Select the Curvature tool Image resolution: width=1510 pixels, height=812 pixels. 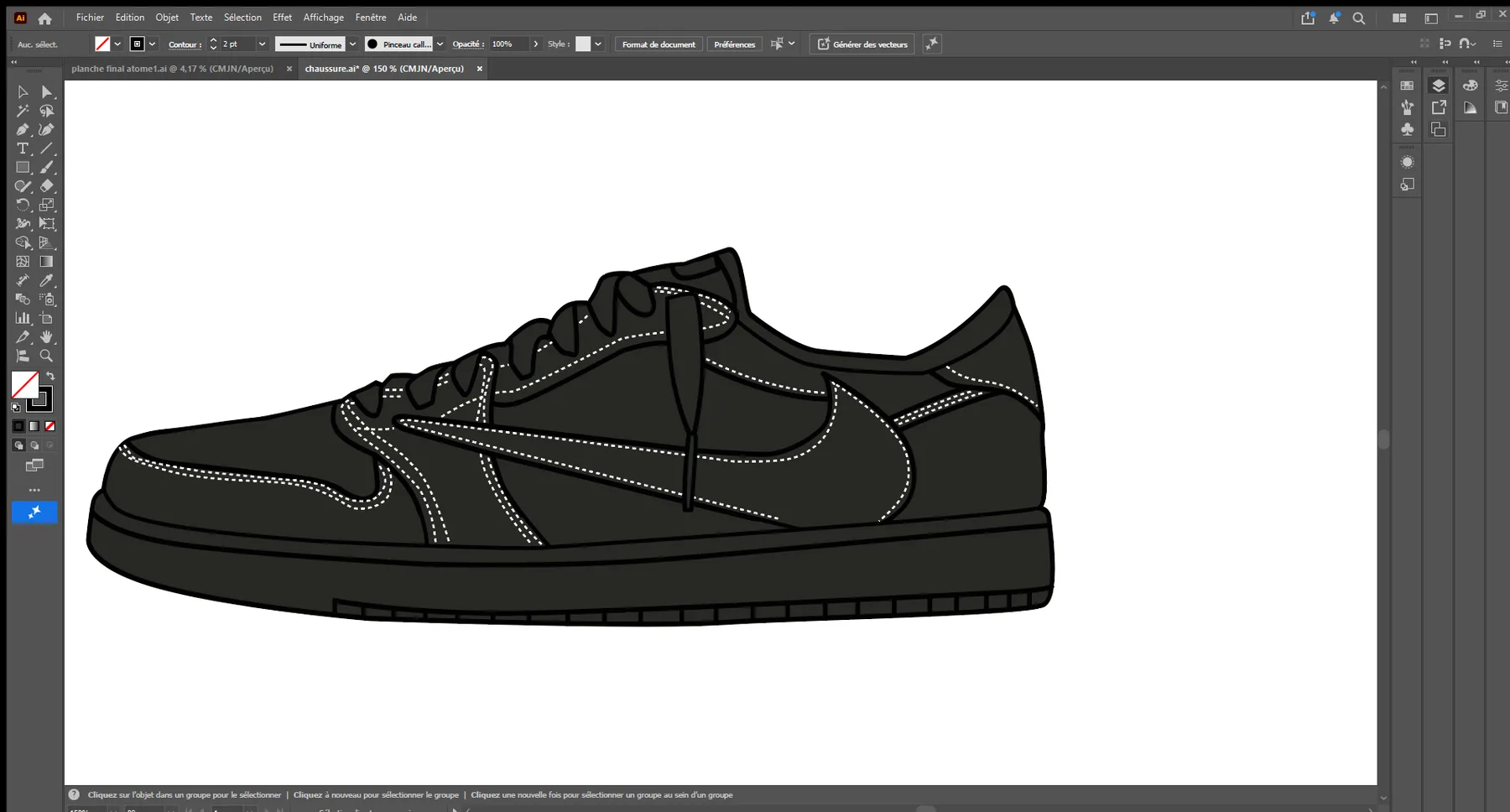[47, 130]
